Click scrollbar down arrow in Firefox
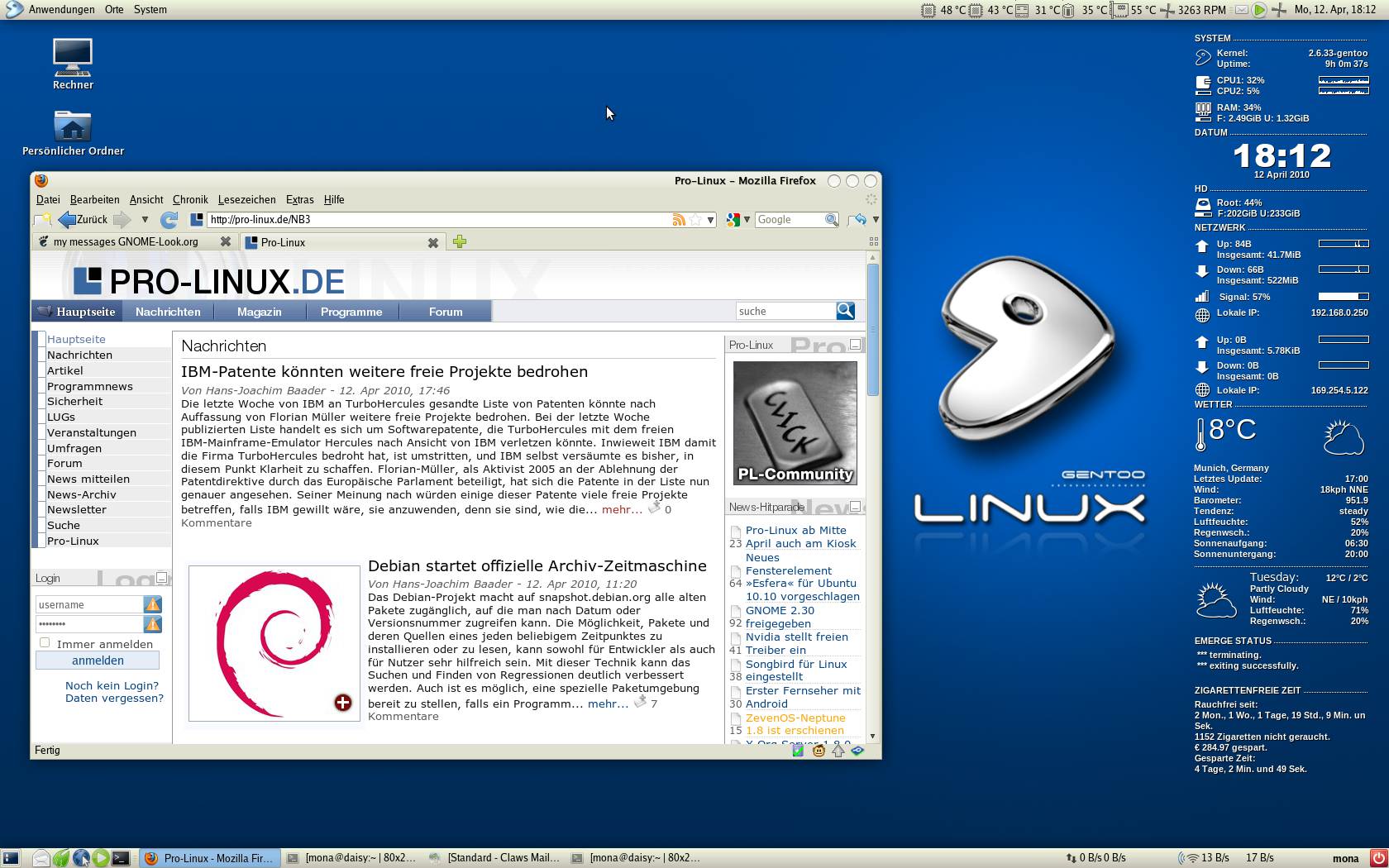This screenshot has height=868, width=1389. tap(872, 736)
